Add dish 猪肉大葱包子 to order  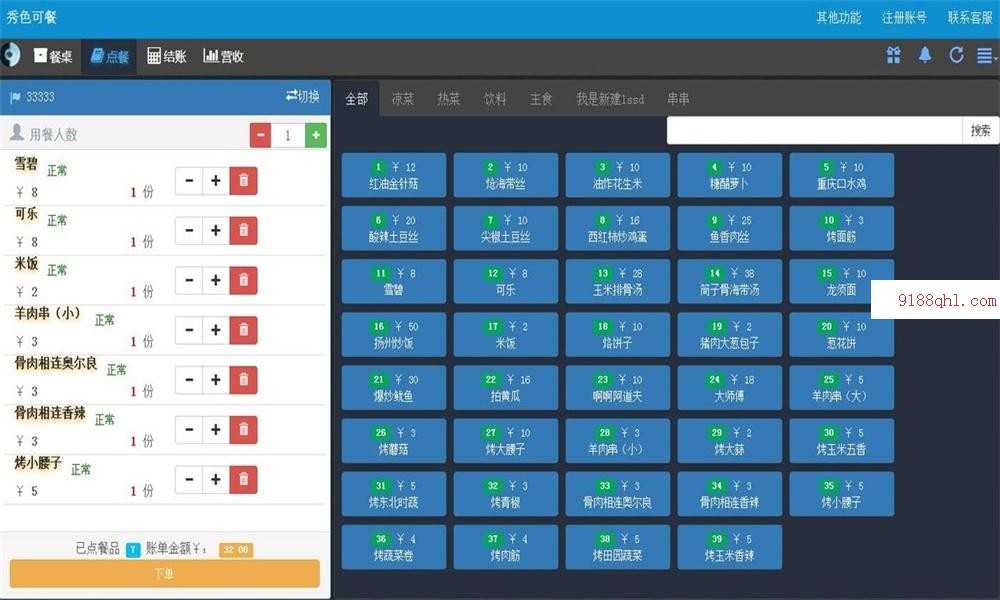coord(730,335)
